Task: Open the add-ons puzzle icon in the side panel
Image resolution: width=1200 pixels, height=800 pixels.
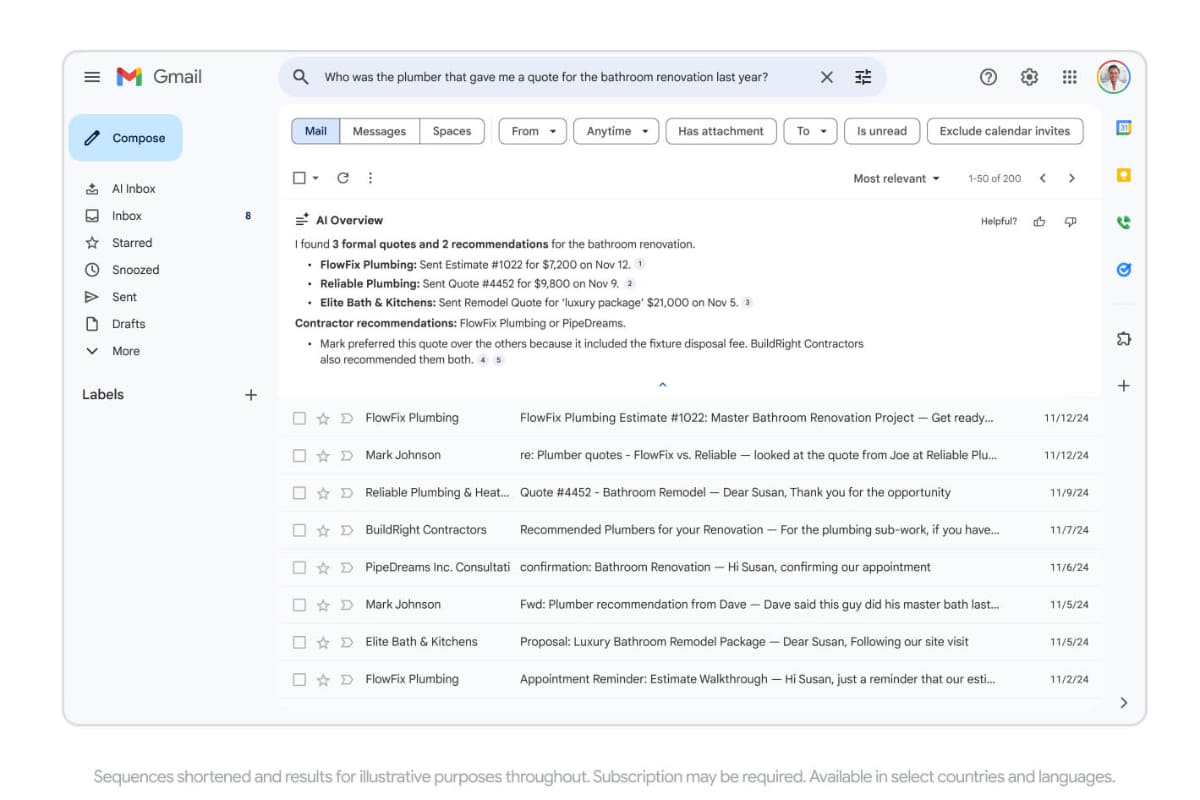Action: click(1123, 339)
